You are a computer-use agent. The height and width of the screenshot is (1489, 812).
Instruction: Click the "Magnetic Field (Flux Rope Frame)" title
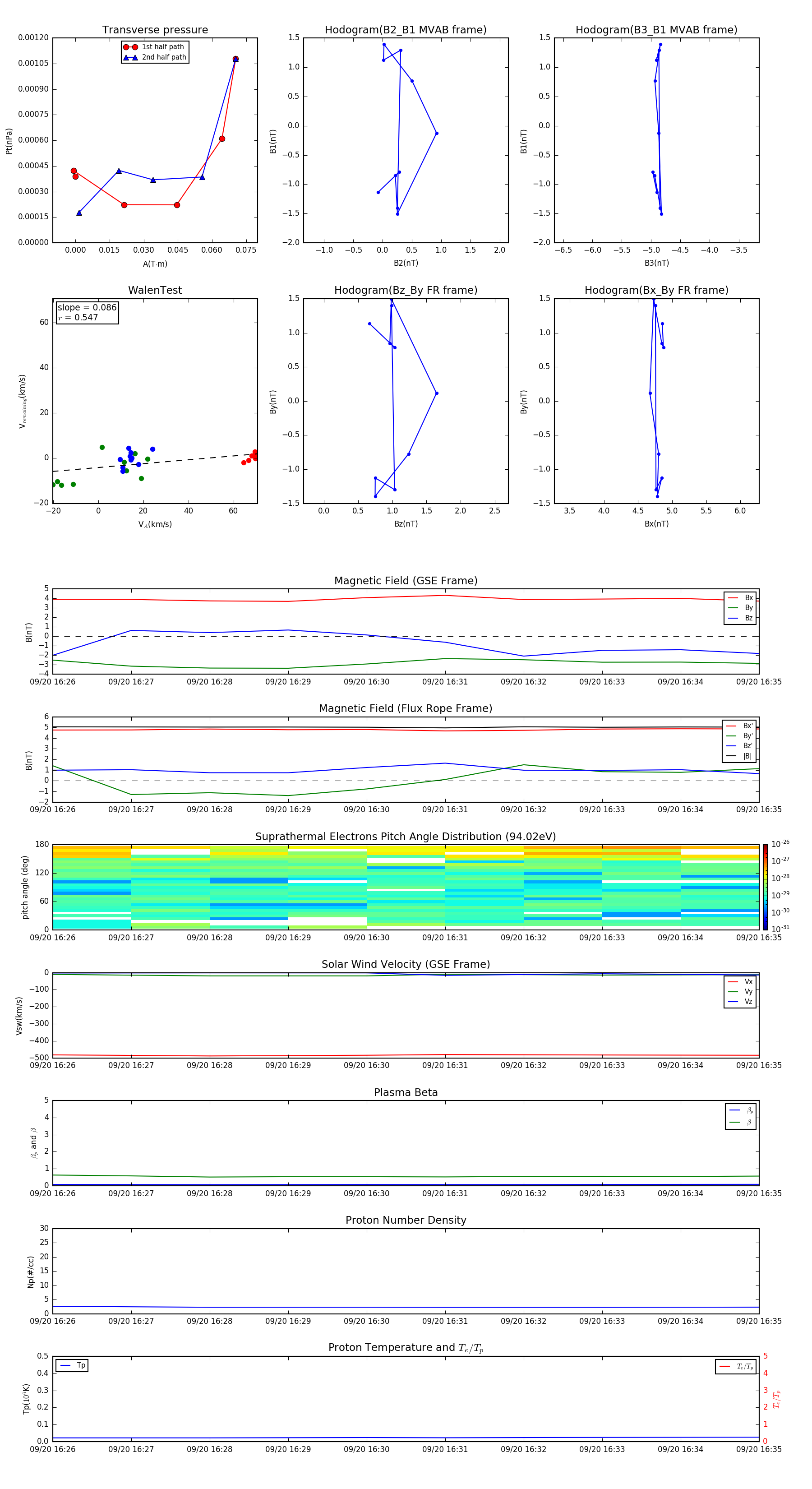point(406,709)
